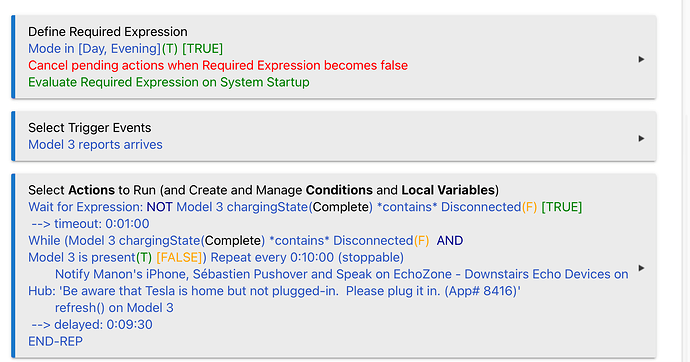Click Evaluate Required Expression on System Startup
The width and height of the screenshot is (690, 362).
pos(169,82)
